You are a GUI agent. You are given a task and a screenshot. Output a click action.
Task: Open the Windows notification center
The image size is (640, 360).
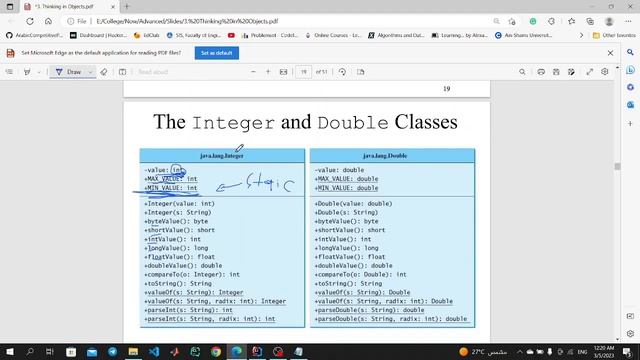pyautogui.click(x=627, y=351)
